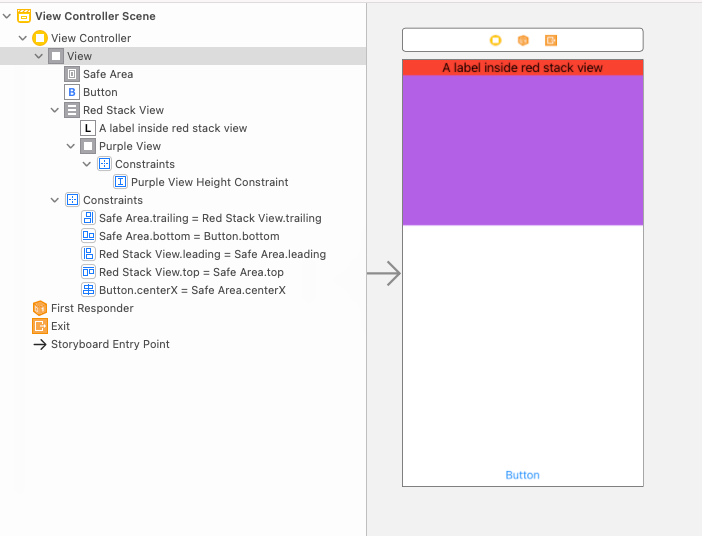Select Purple View Height Constraint row
This screenshot has width=702, height=536.
183,182
